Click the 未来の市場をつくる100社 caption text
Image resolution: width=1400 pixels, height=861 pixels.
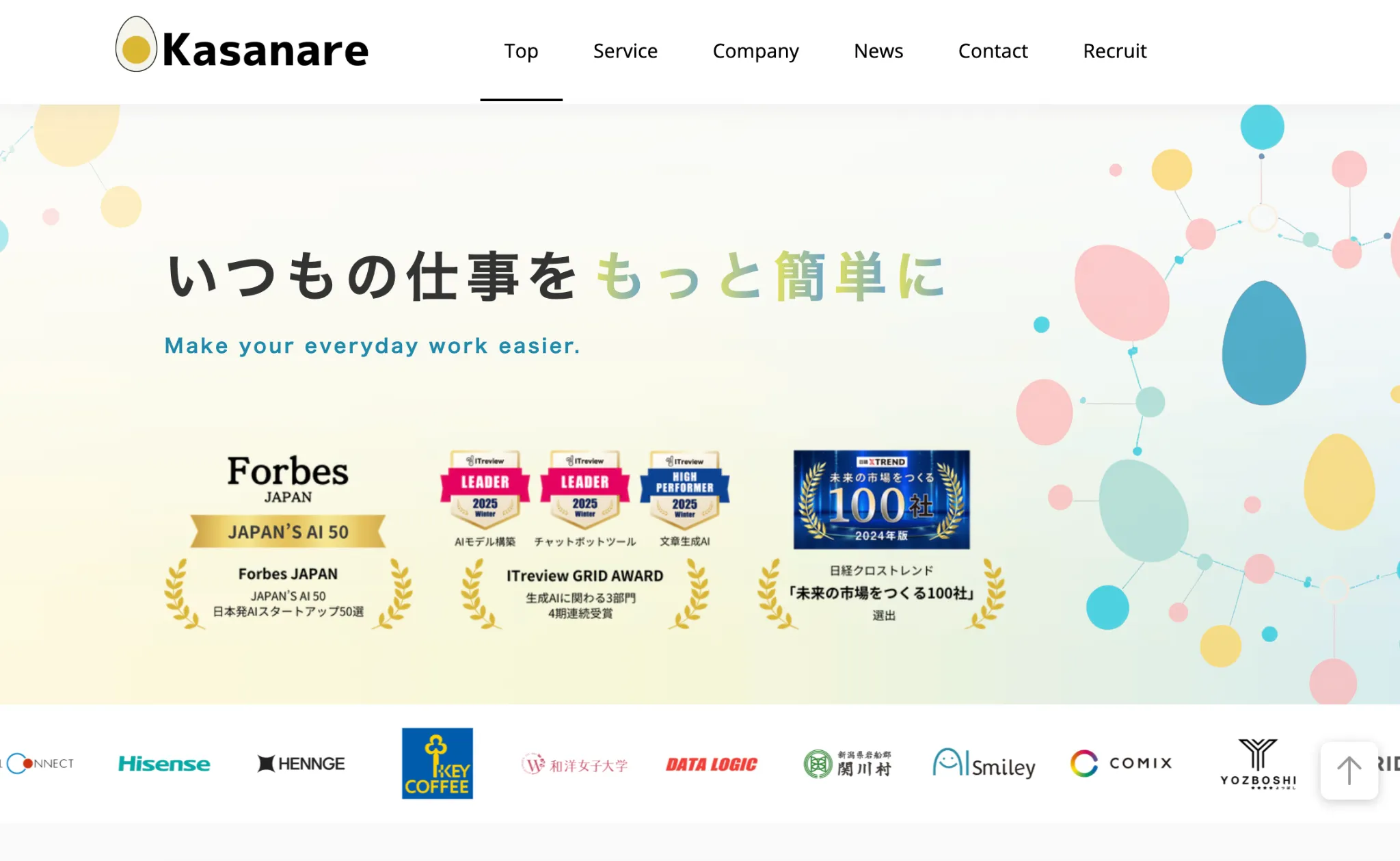(x=881, y=593)
